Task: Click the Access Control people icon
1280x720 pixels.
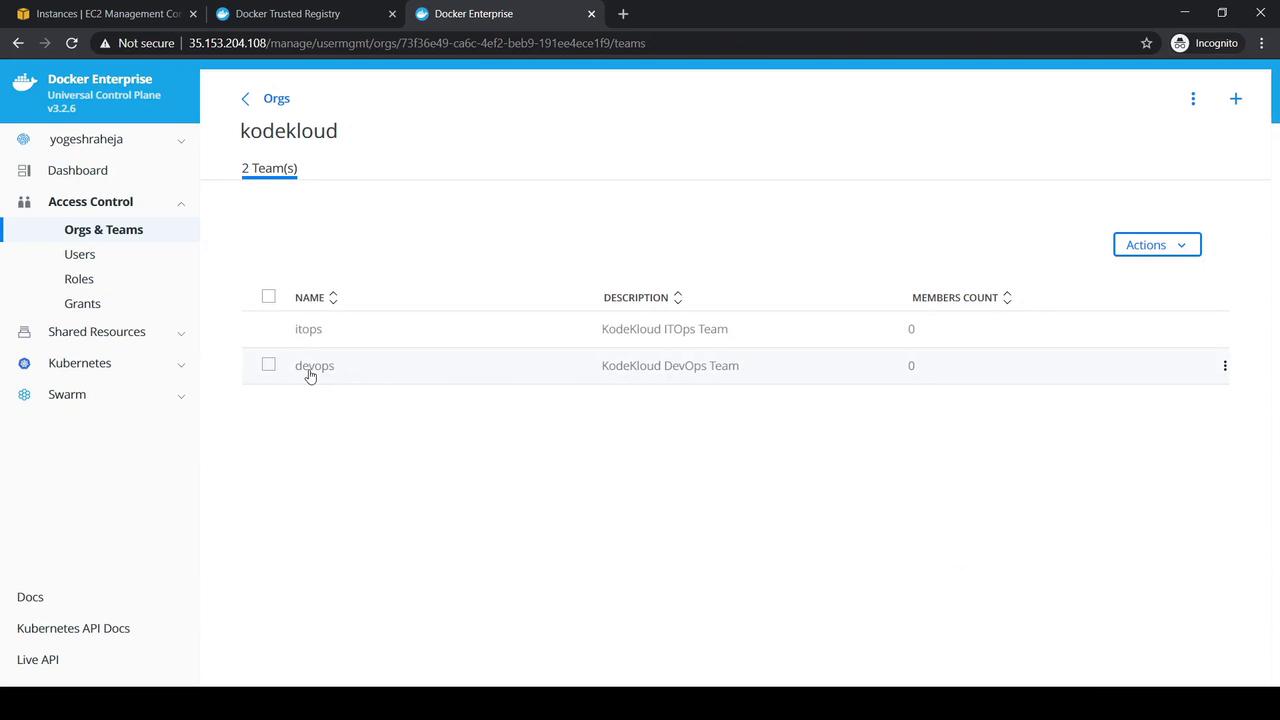Action: point(24,202)
